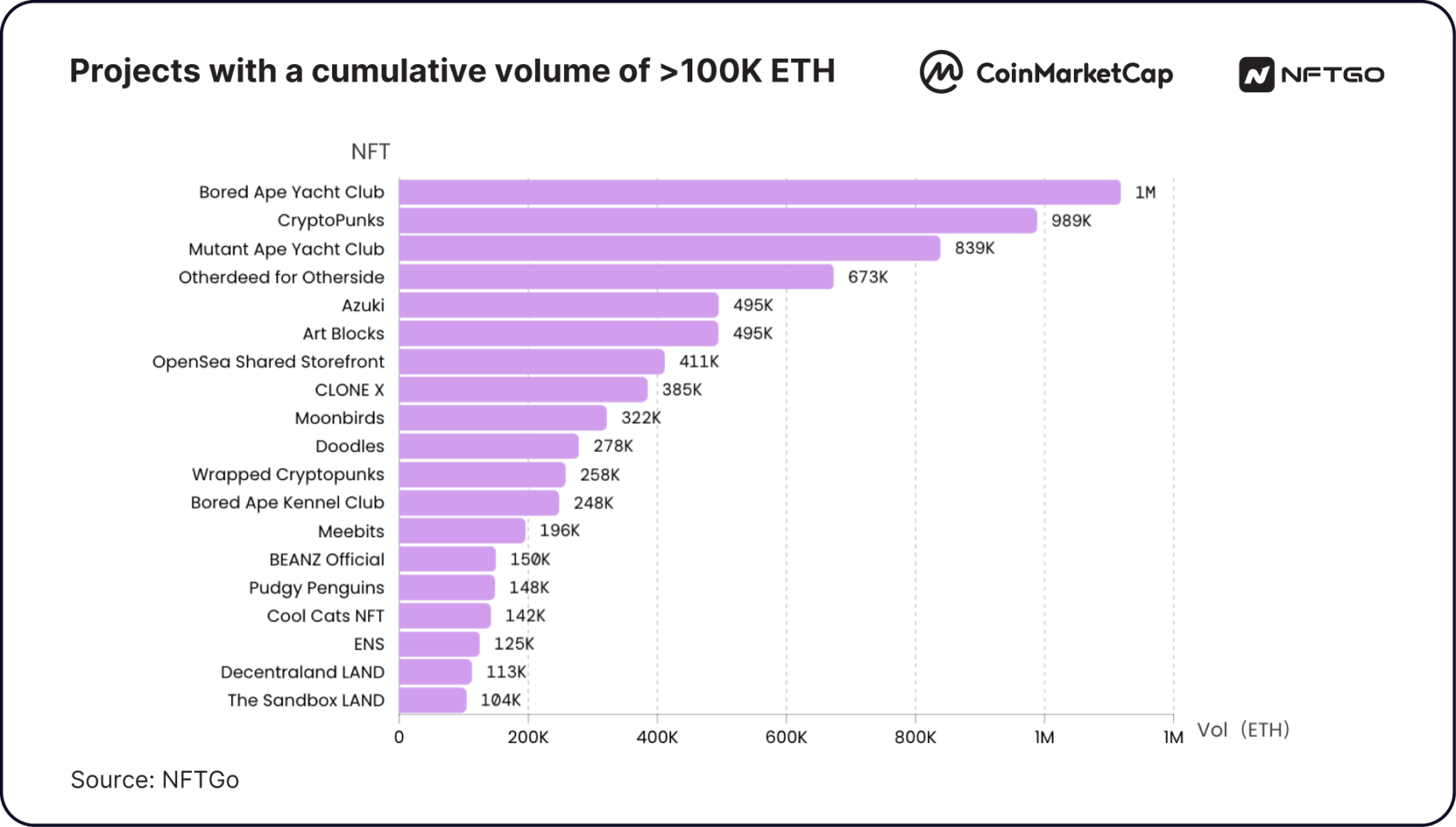This screenshot has width=1456, height=827.
Task: Click the ENS bar
Action: pyautogui.click(x=439, y=644)
